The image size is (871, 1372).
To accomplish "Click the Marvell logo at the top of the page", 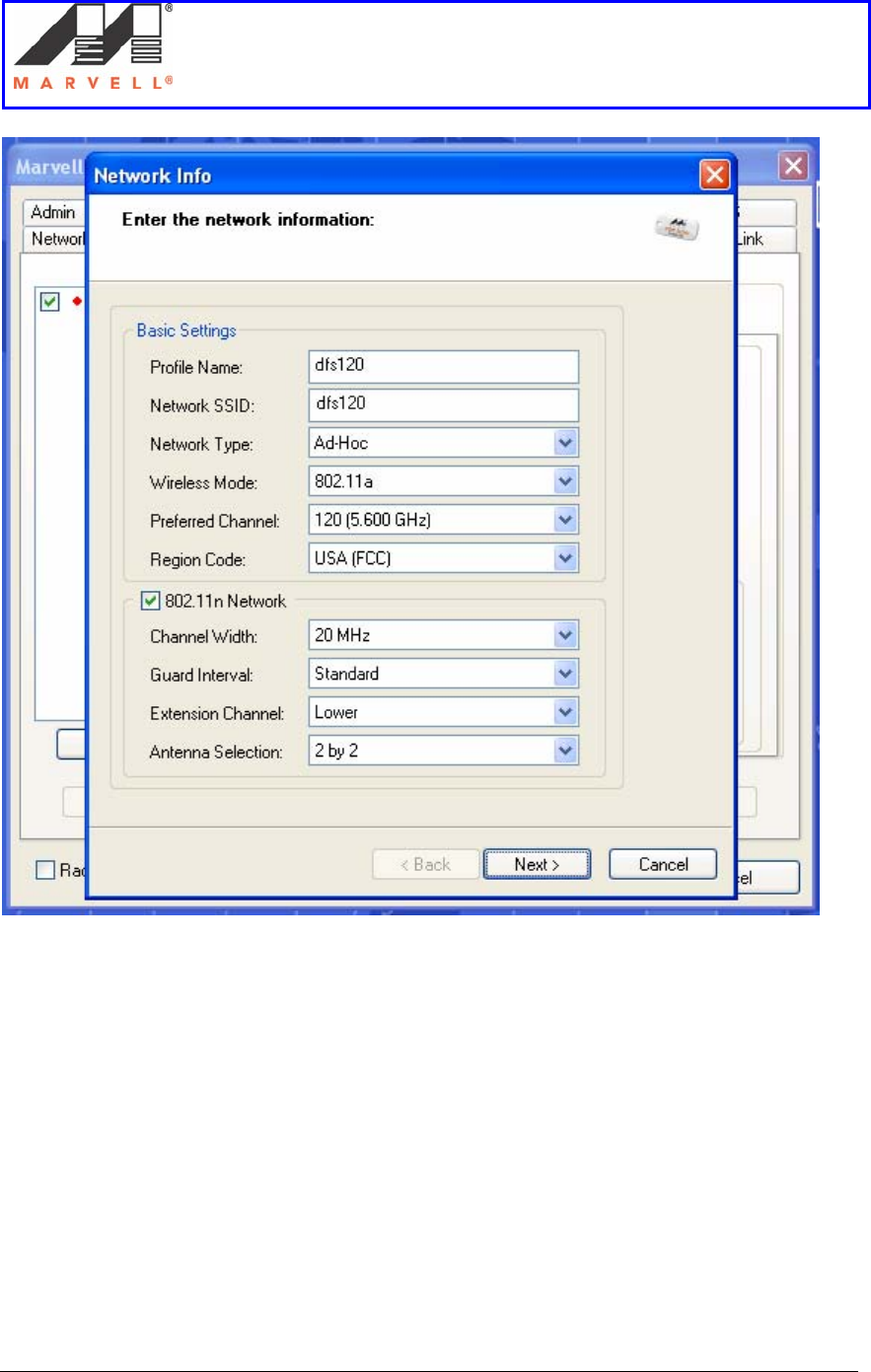I will pos(94,47).
